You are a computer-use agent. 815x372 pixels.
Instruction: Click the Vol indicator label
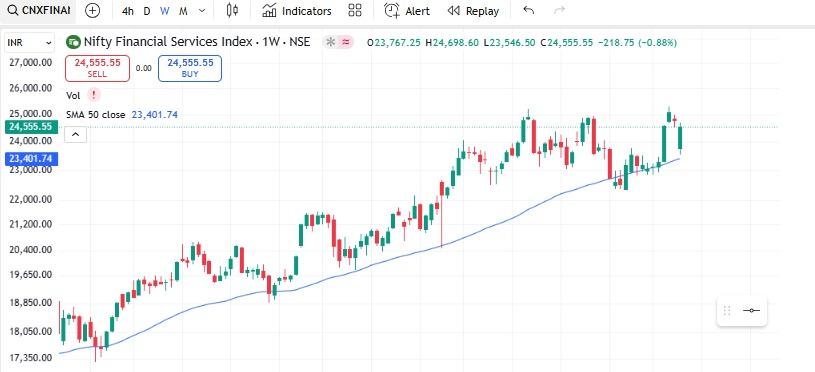click(x=73, y=95)
